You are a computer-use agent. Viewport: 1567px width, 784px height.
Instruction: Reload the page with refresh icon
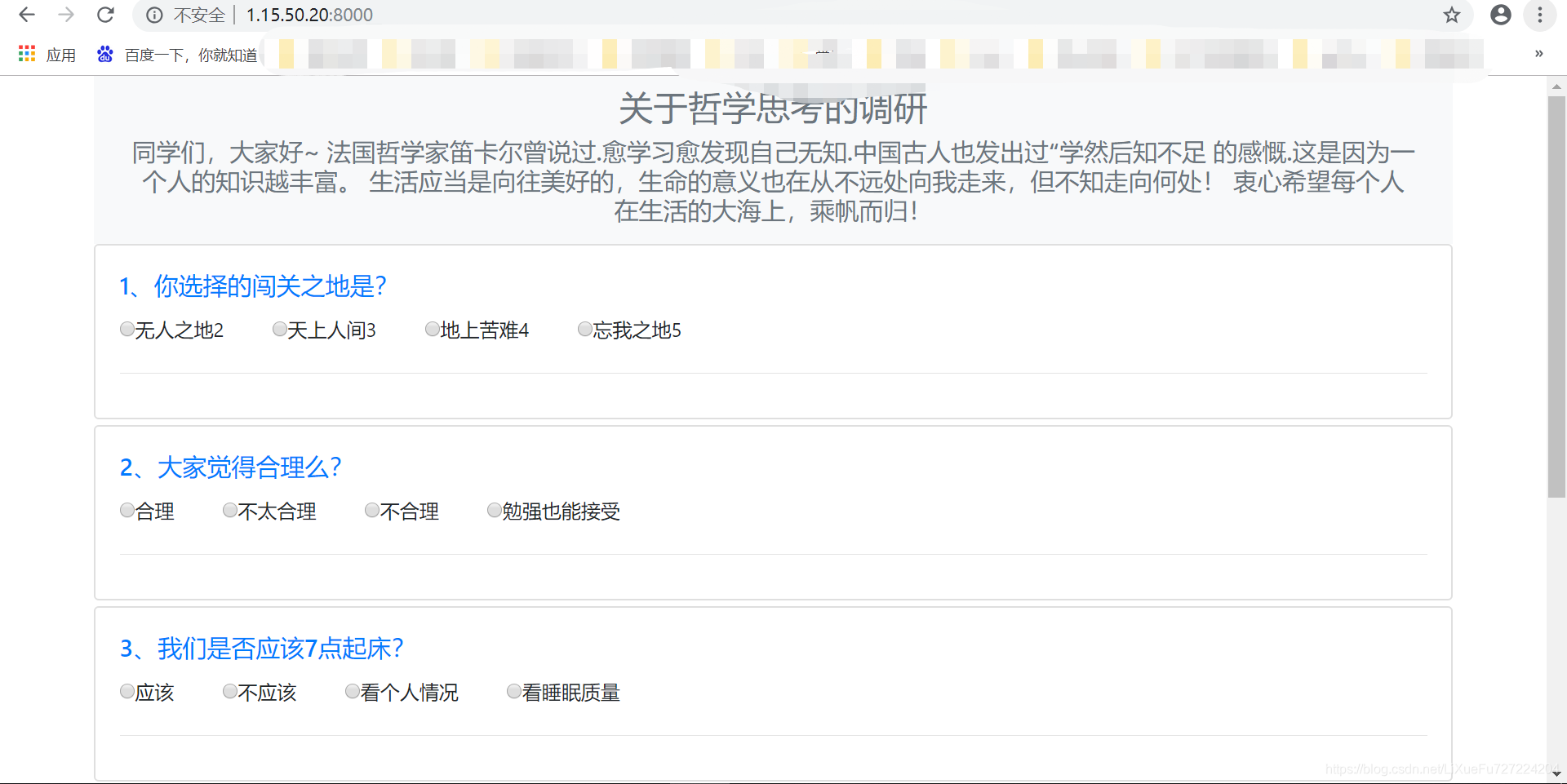pos(105,15)
